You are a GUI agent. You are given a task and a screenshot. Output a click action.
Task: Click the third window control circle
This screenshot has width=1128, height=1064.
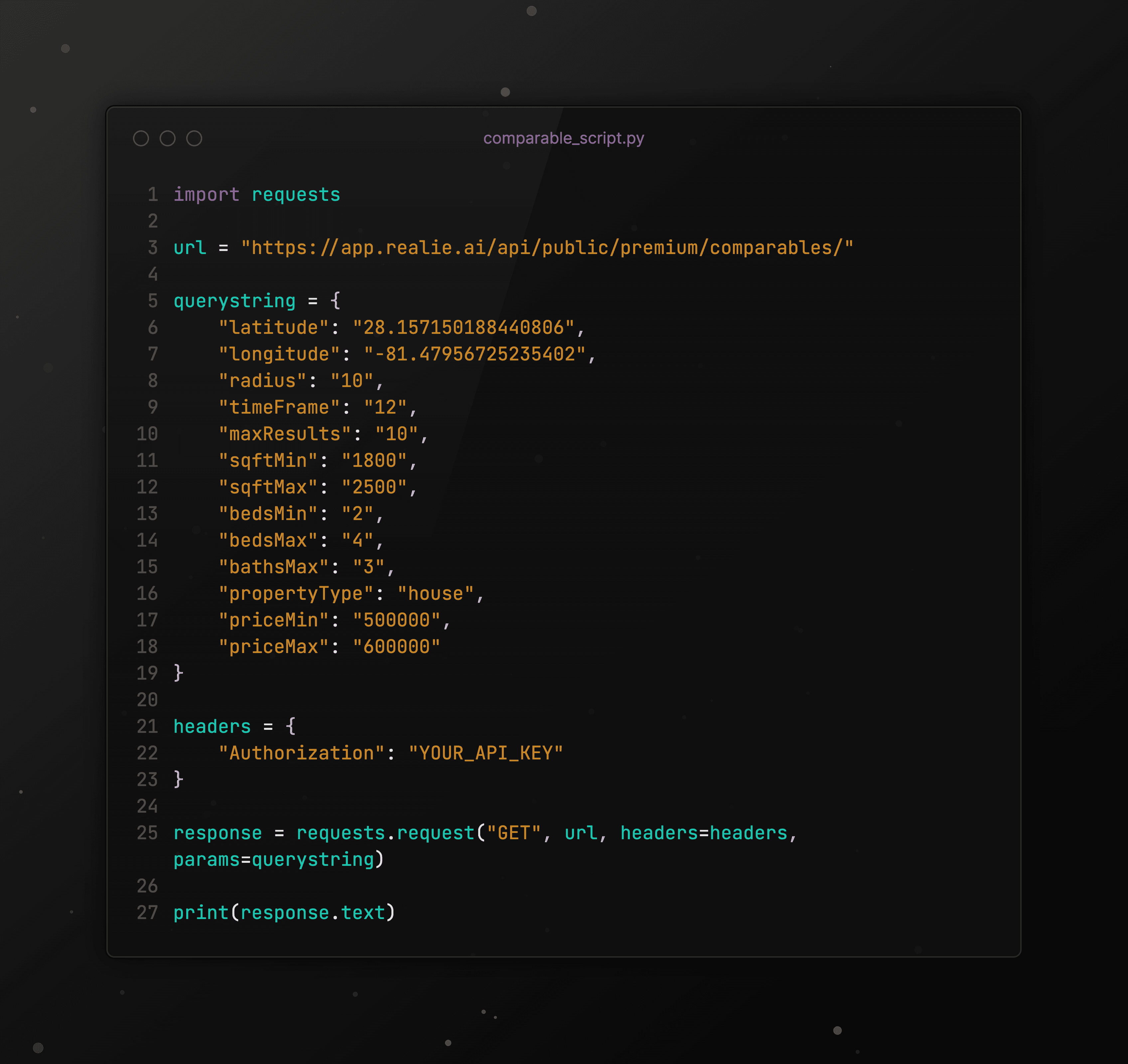[x=194, y=138]
